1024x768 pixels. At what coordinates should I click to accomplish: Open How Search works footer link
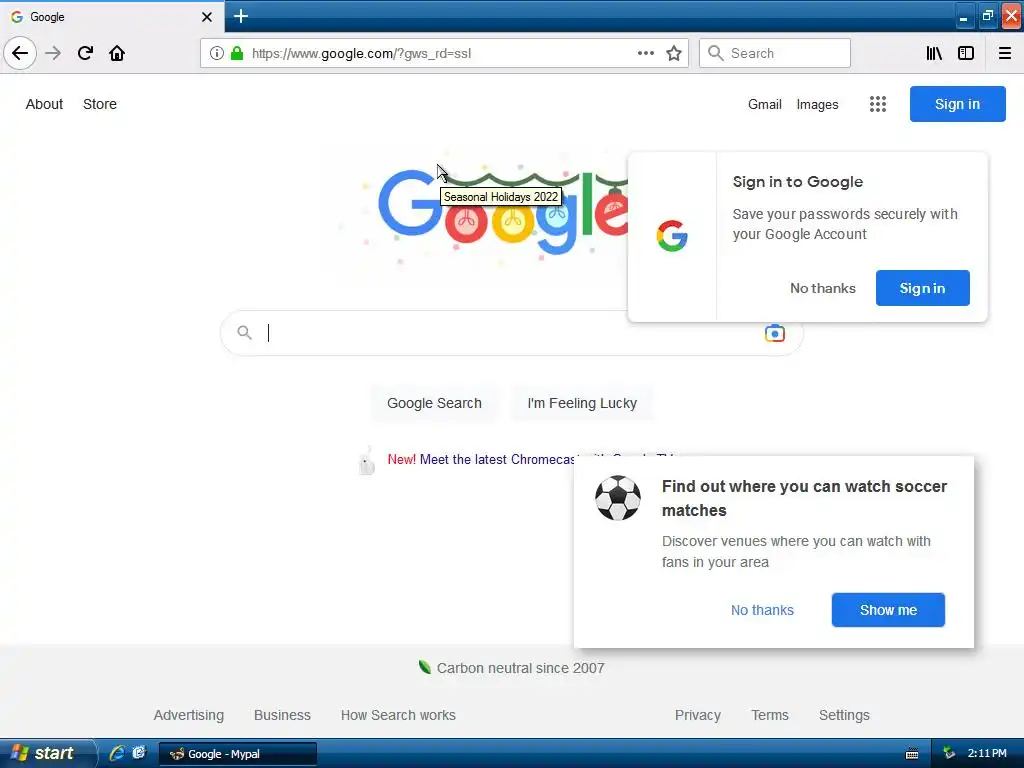coord(398,715)
